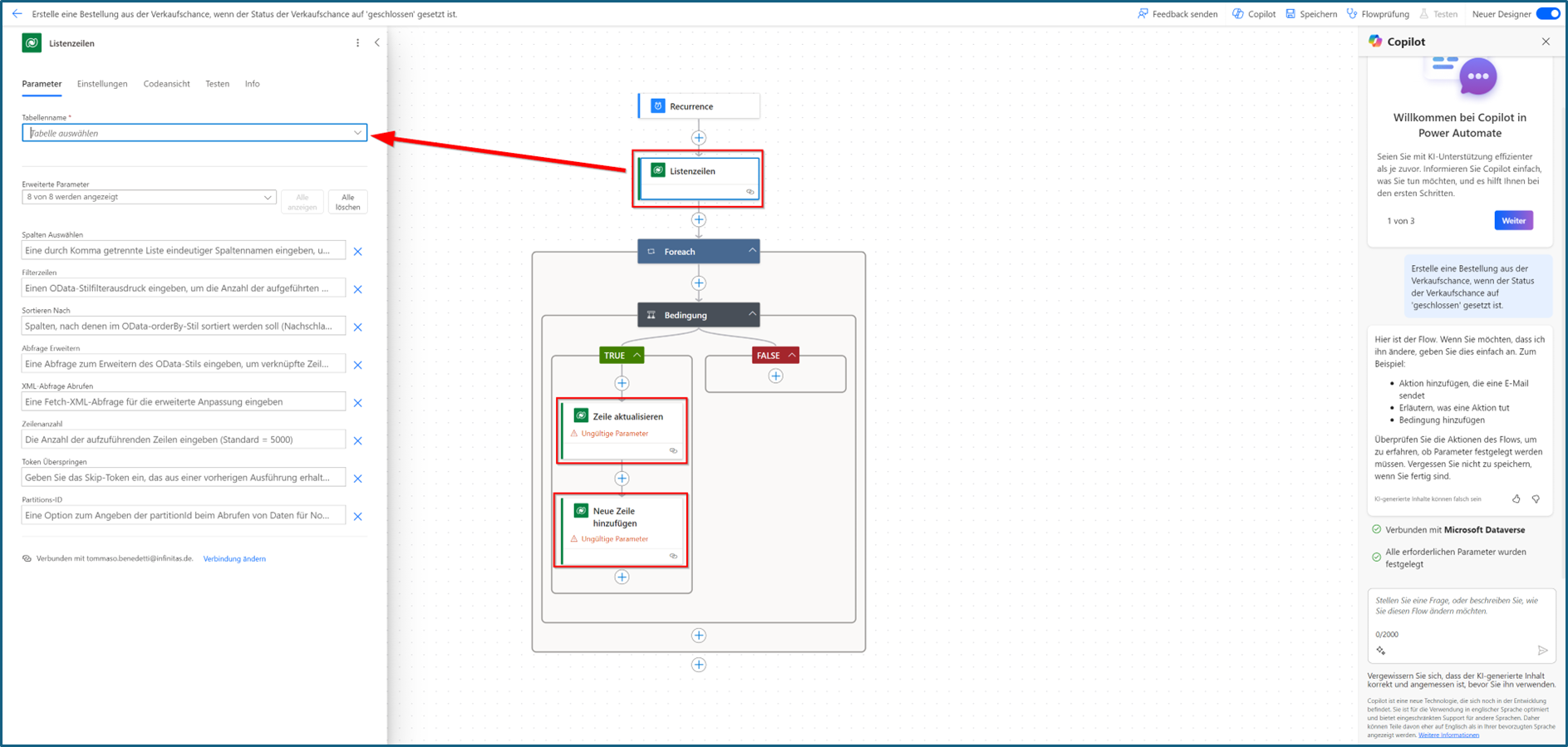Give thumbs down to Copilot response

(1536, 499)
